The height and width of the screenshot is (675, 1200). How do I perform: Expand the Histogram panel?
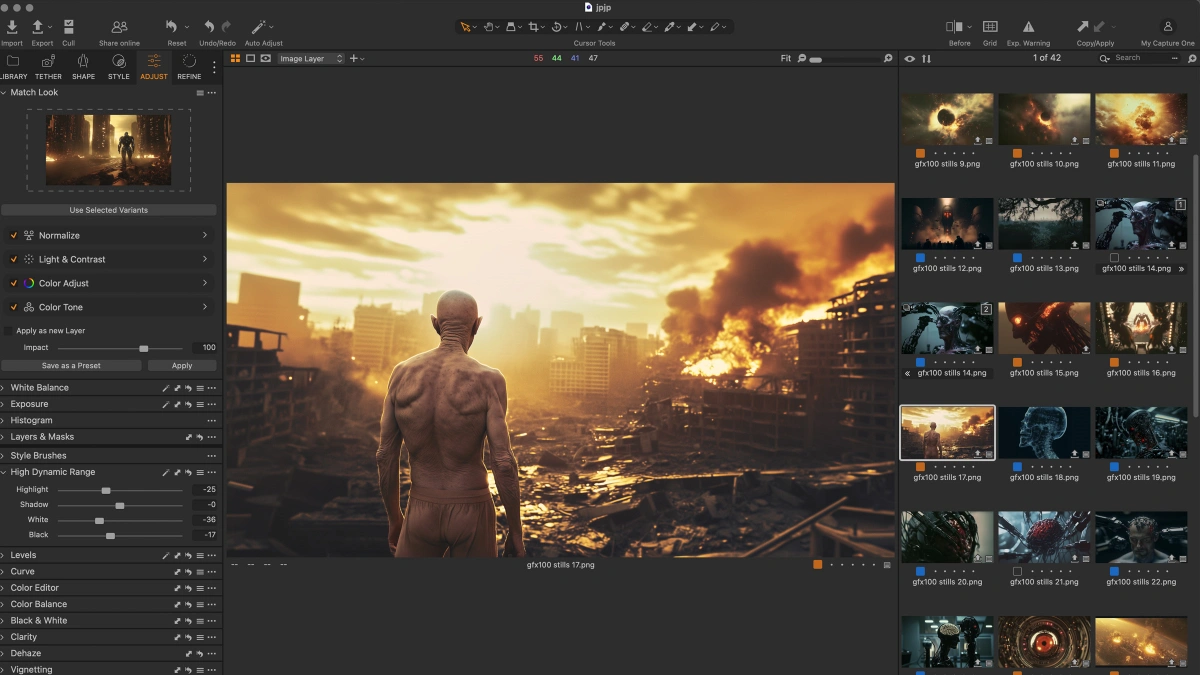click(x=3, y=421)
